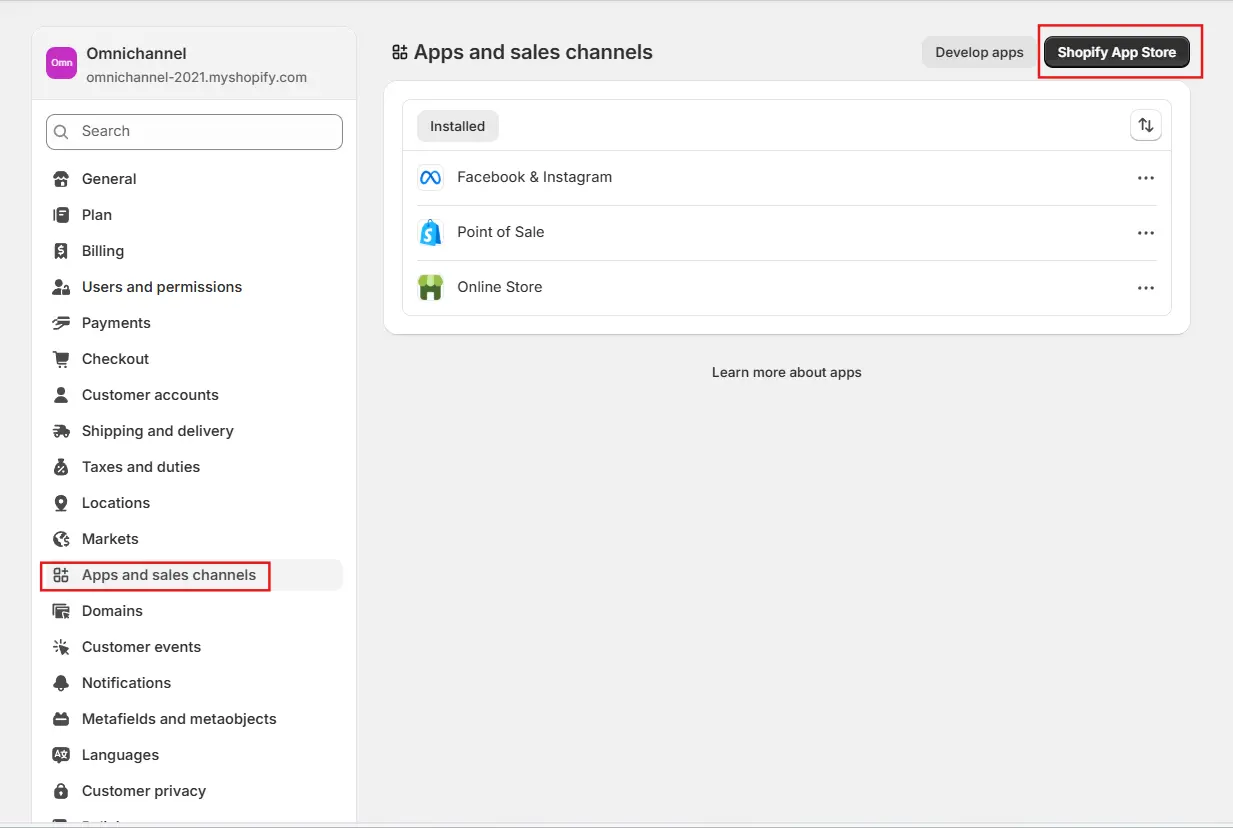Click inside the Search settings field
This screenshot has width=1233, height=828.
point(193,131)
